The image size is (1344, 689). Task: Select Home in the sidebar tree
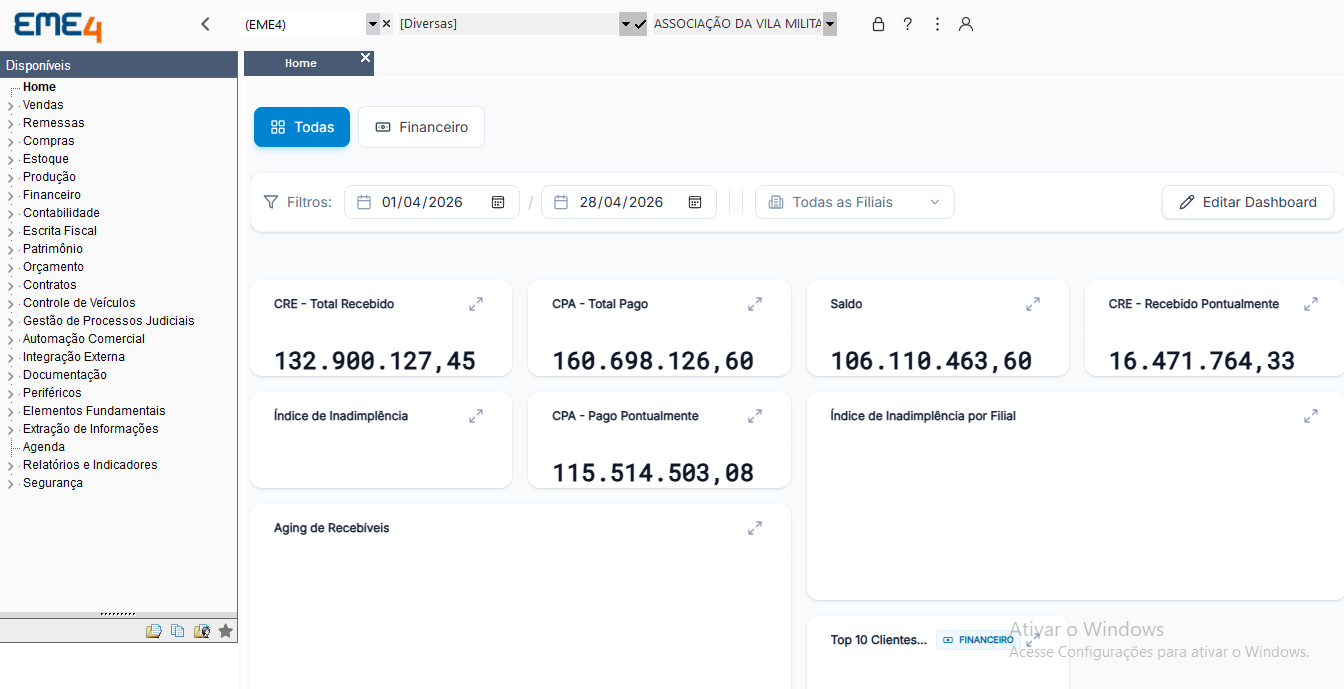pos(39,87)
